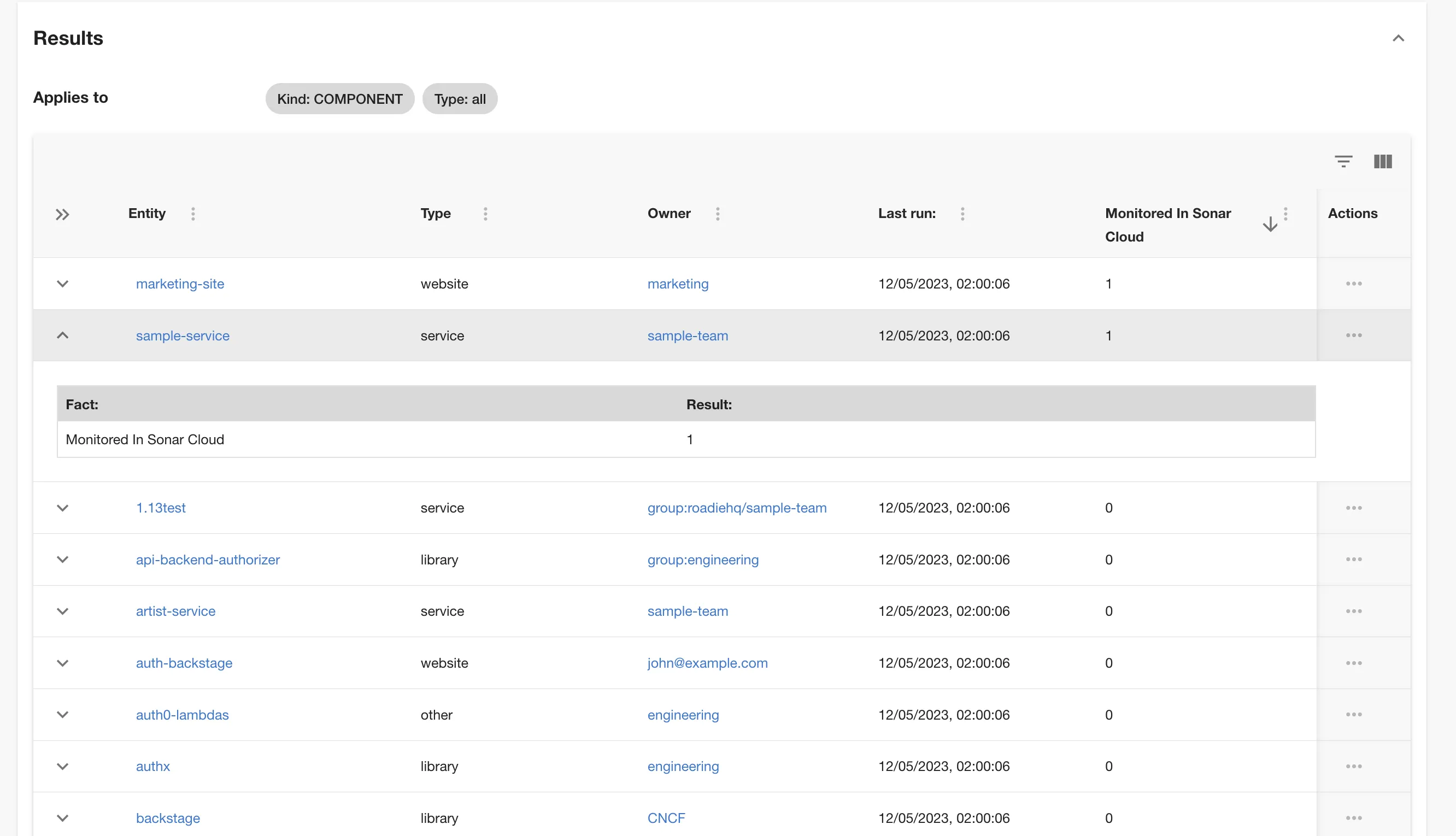Click the Type: all chip
1456x836 pixels.
(x=459, y=99)
